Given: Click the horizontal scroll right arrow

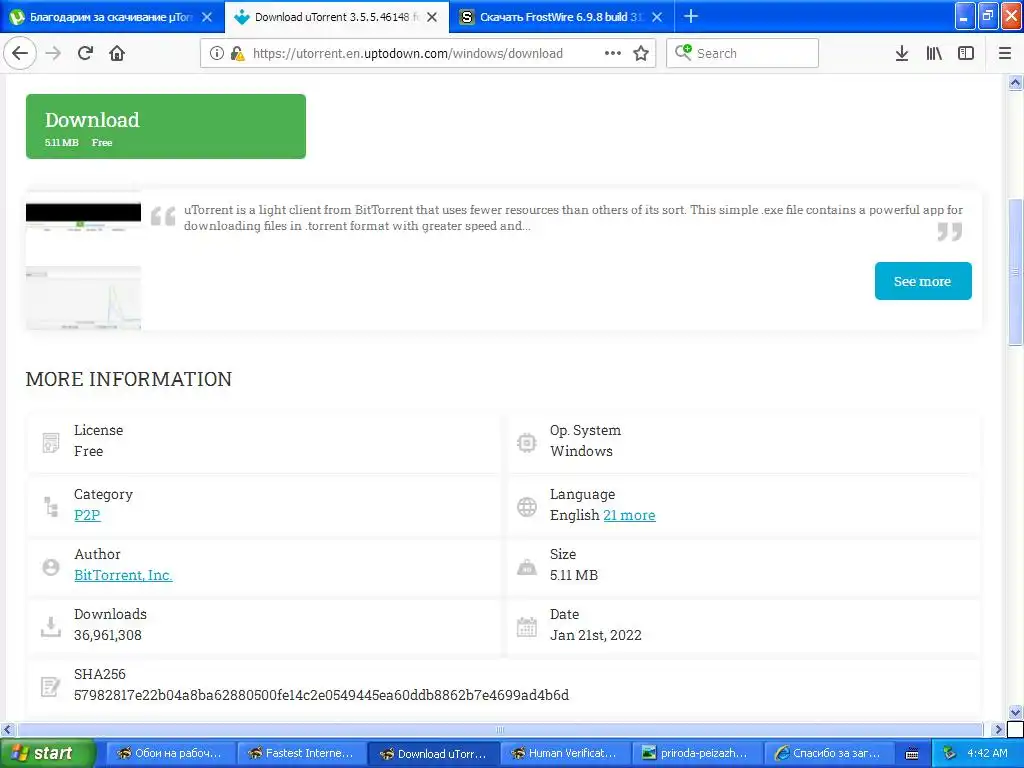Looking at the screenshot, I should point(997,729).
